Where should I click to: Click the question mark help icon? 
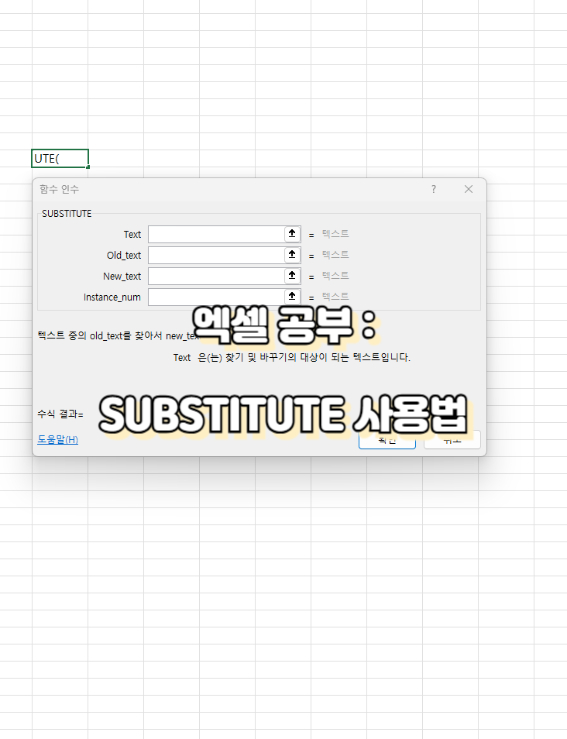pos(434,189)
